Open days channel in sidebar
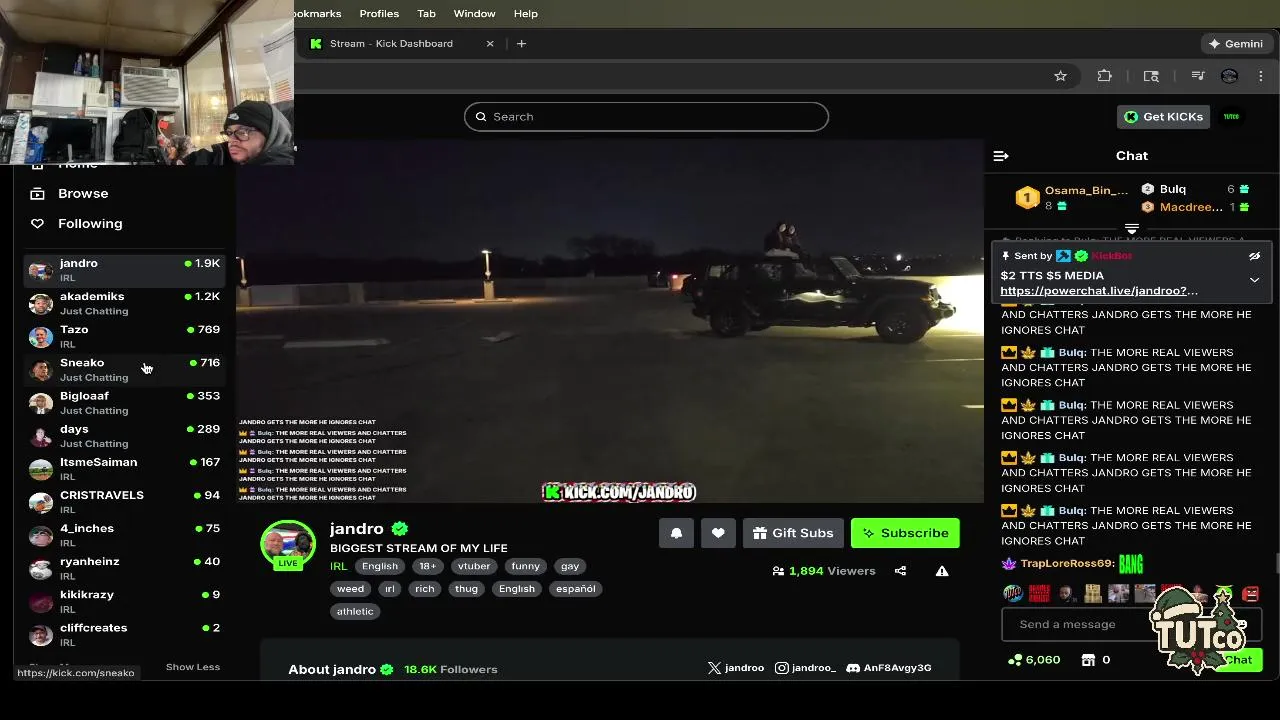 pyautogui.click(x=125, y=435)
